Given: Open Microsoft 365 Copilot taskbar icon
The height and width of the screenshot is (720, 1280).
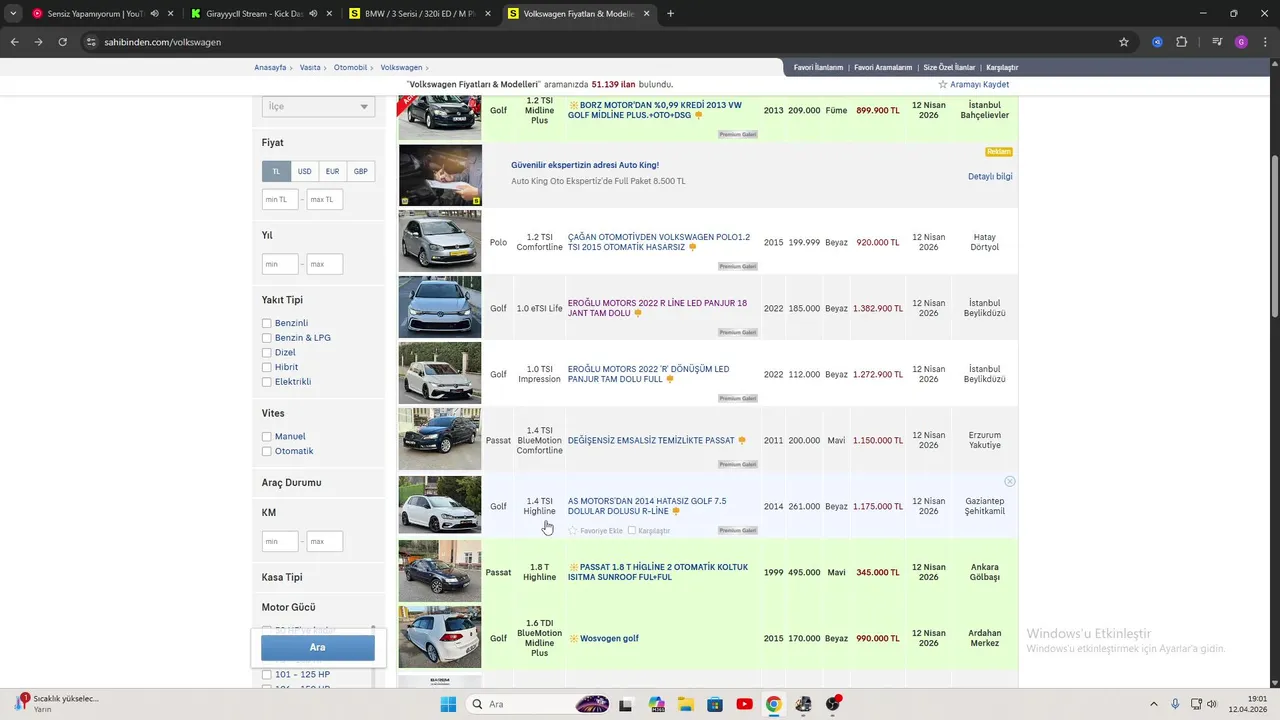Looking at the screenshot, I should pos(656,704).
